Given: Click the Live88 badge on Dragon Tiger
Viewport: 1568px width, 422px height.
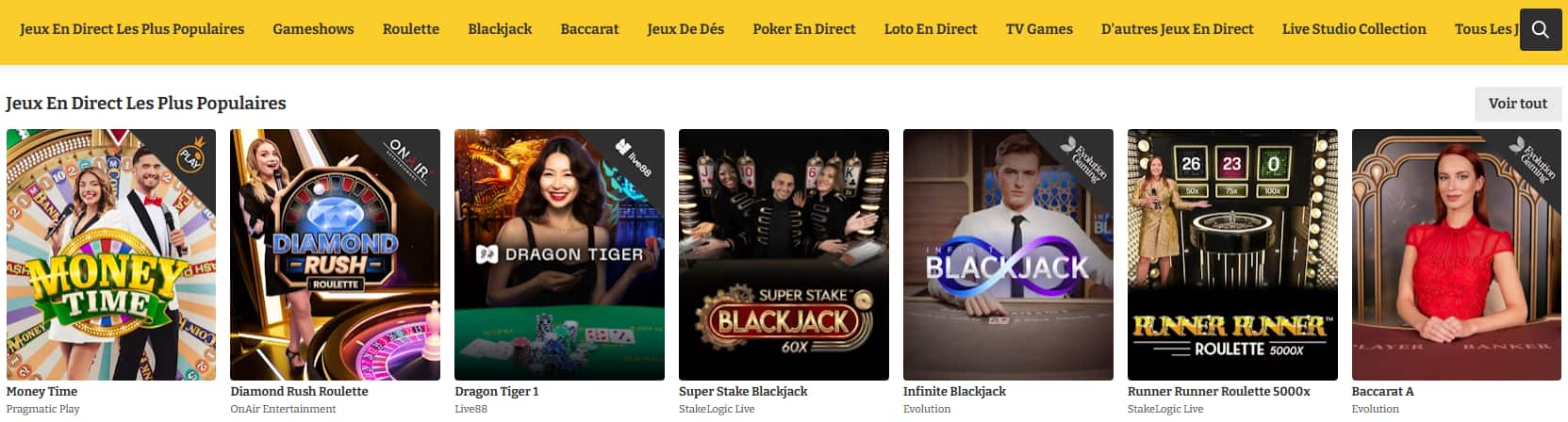Looking at the screenshot, I should coord(634,157).
